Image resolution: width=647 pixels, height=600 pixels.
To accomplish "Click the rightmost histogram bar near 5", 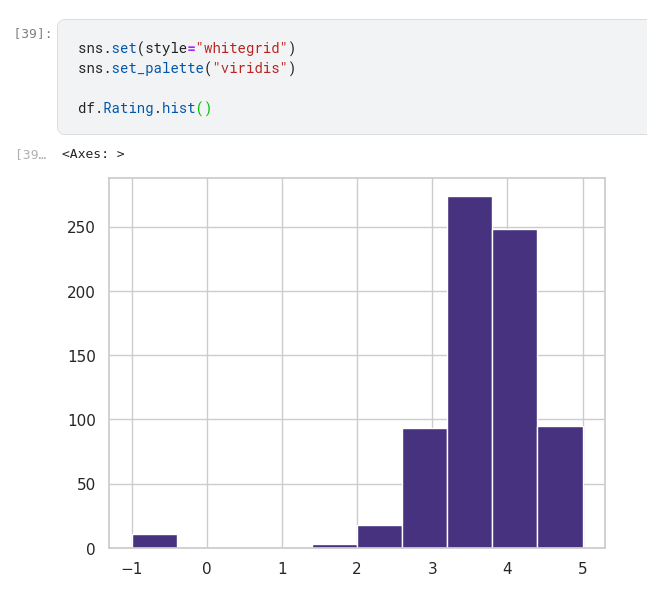I will [x=560, y=487].
